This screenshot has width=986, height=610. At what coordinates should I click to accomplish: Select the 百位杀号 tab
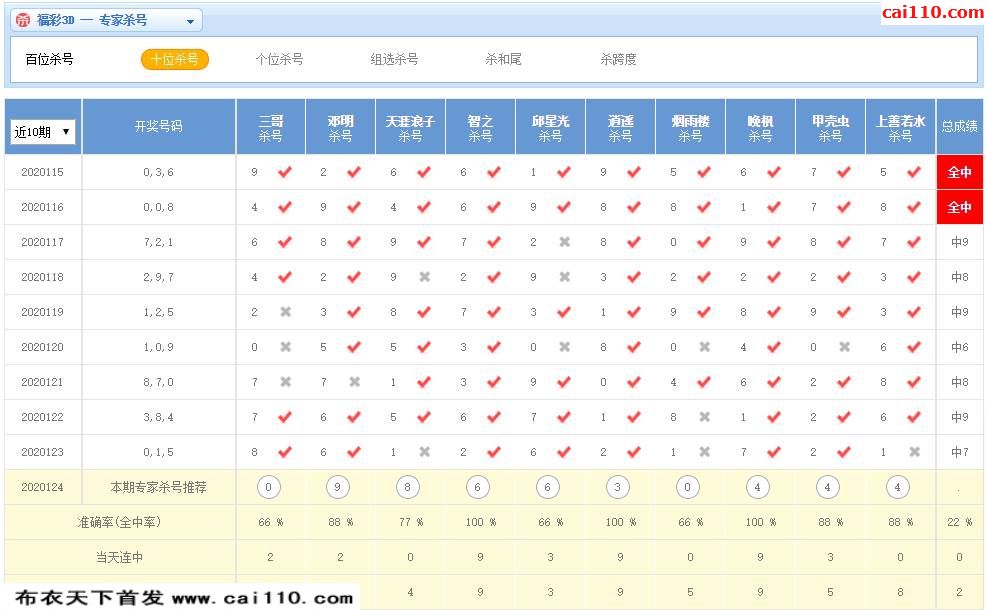click(x=50, y=60)
